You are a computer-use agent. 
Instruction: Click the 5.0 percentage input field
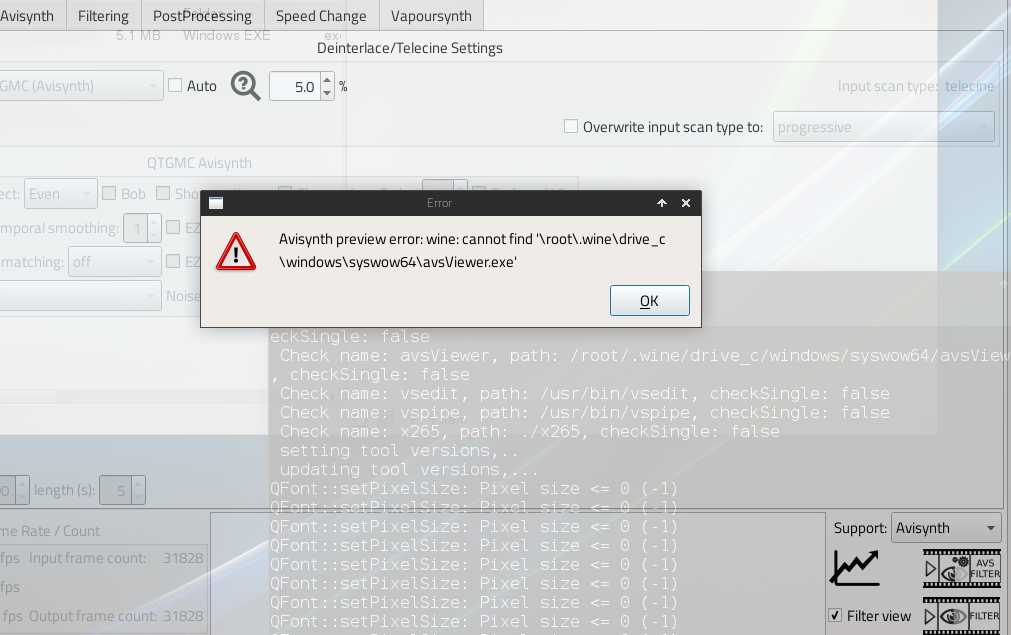coord(295,86)
